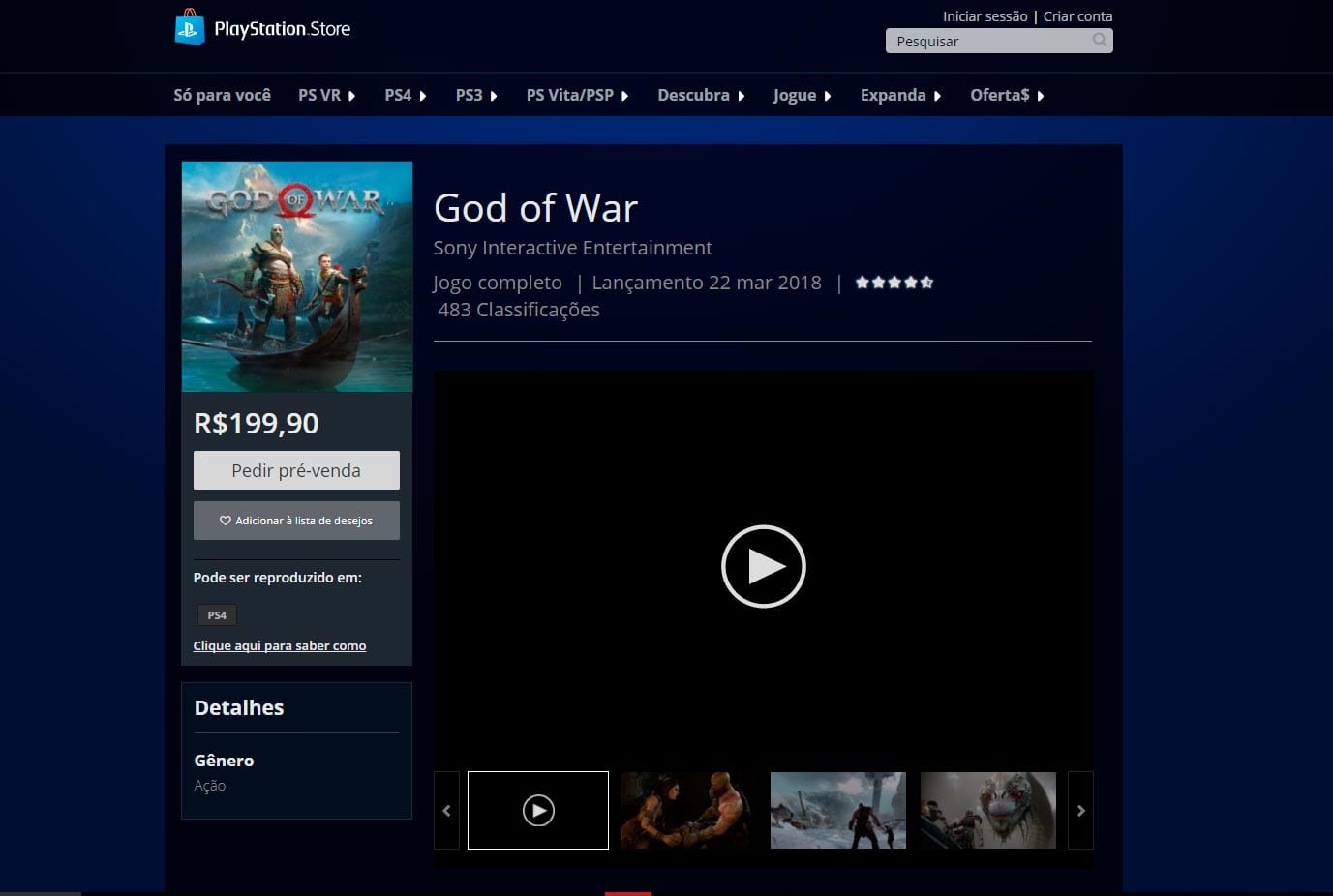Focus the Pesquisar search field

[x=999, y=41]
